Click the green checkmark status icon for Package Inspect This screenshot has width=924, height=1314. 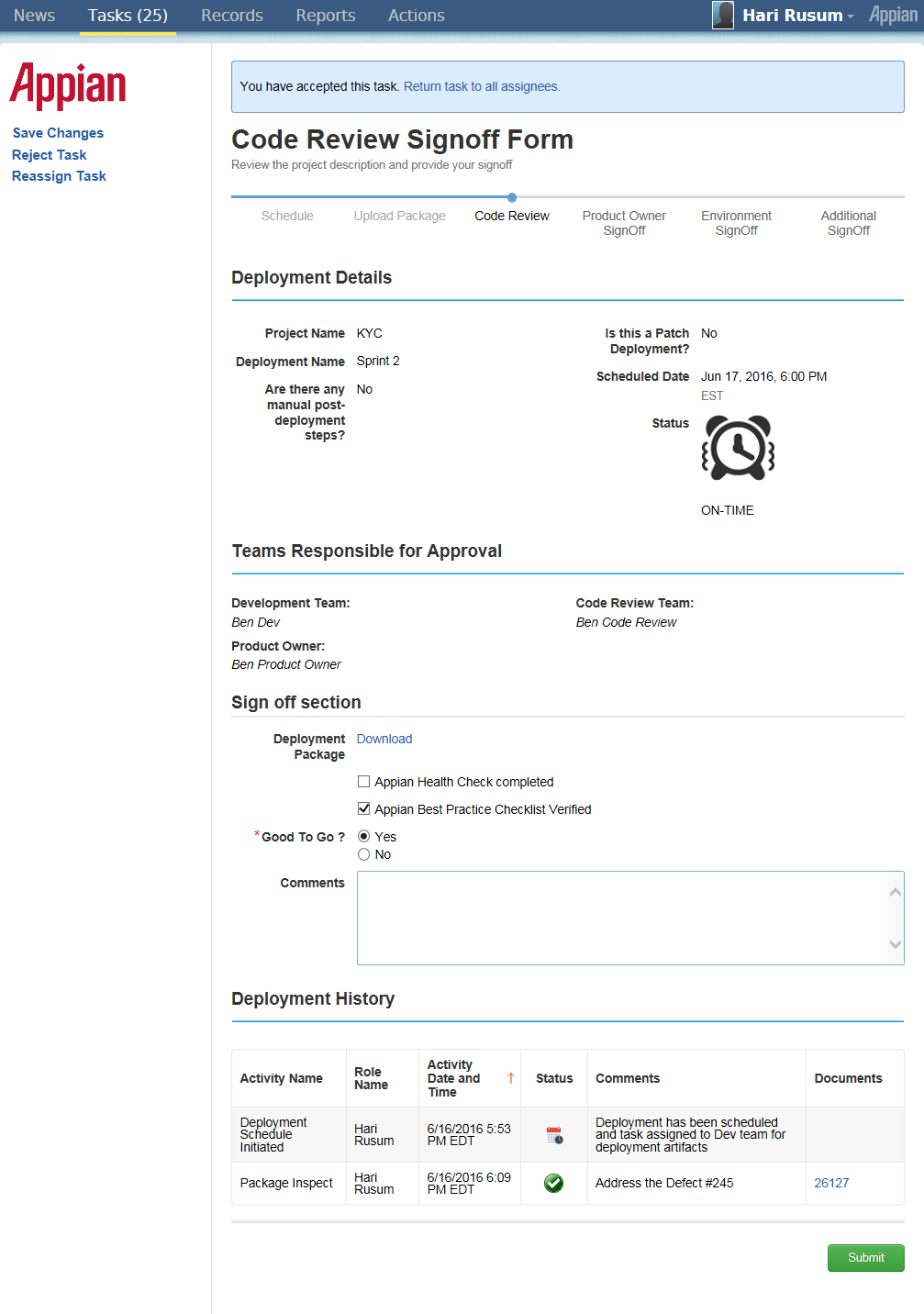pyautogui.click(x=553, y=1184)
